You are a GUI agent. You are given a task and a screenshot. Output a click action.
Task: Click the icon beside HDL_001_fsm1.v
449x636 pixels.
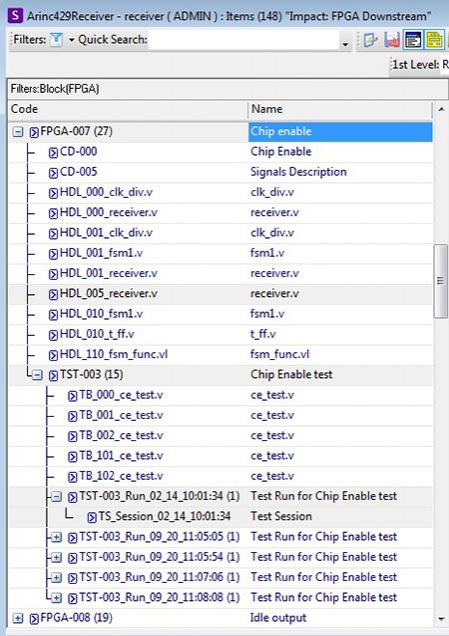pyautogui.click(x=53, y=254)
